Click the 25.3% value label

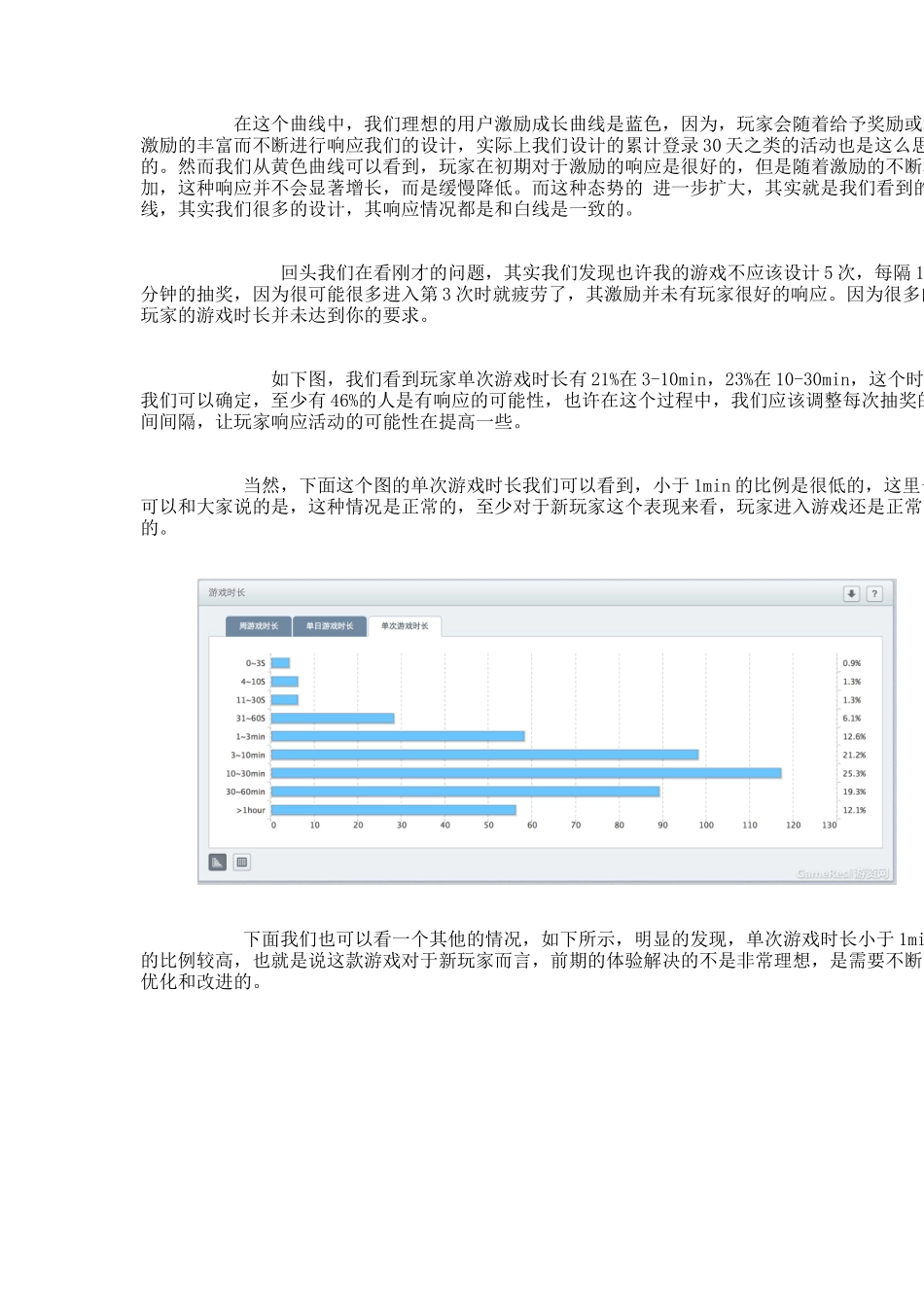854,774
